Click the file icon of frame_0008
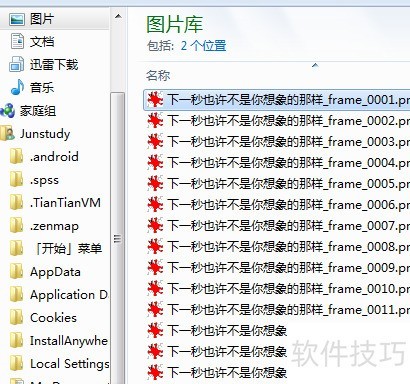This screenshot has width=410, height=384. (x=155, y=247)
